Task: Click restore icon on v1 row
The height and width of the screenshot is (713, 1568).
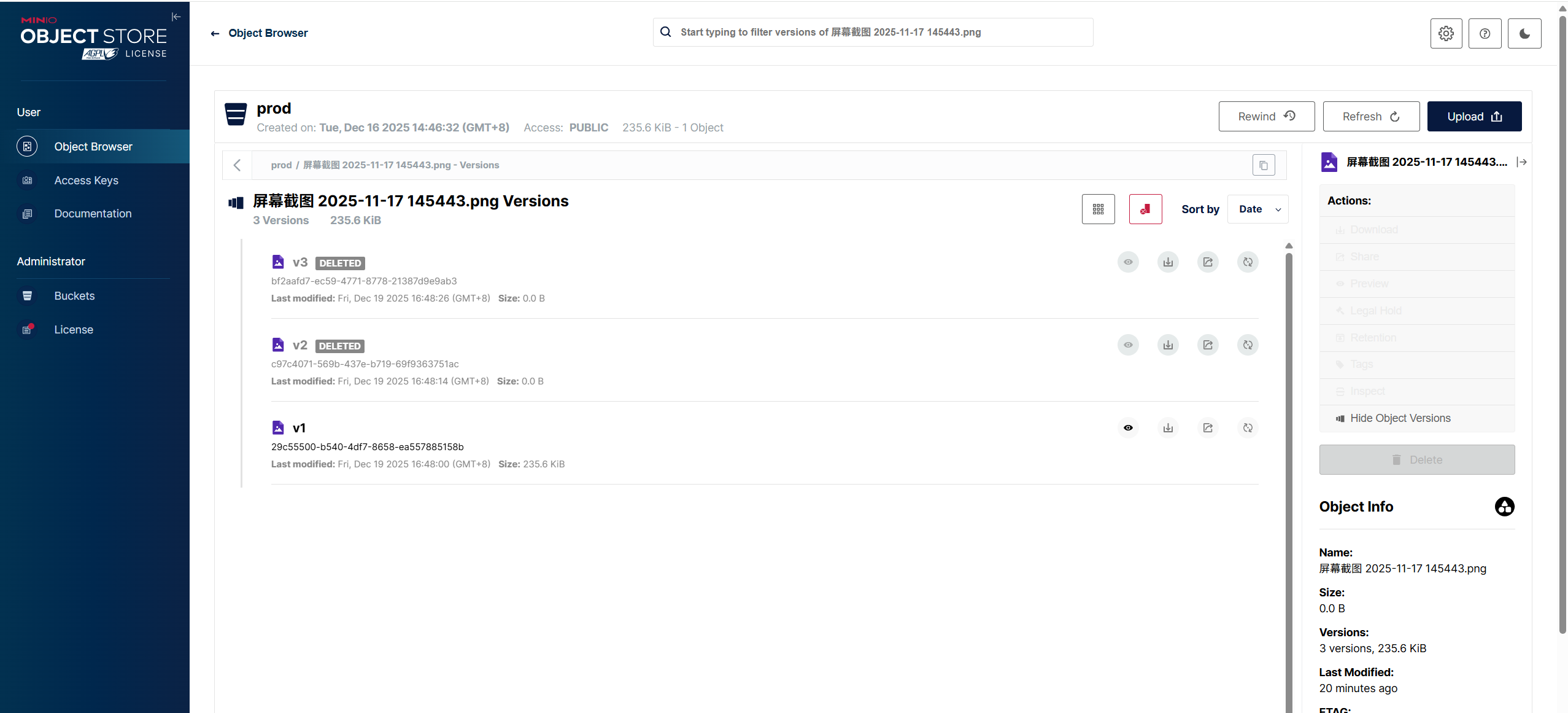Action: pos(1248,428)
